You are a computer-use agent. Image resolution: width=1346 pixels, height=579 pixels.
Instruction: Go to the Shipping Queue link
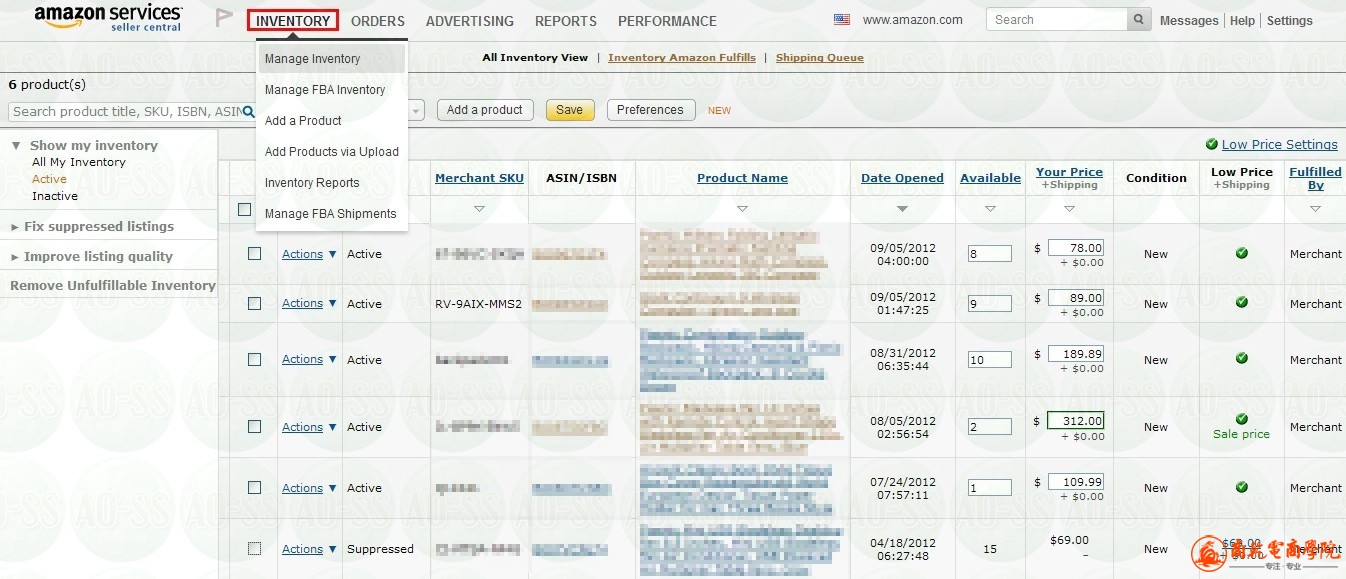pos(820,58)
